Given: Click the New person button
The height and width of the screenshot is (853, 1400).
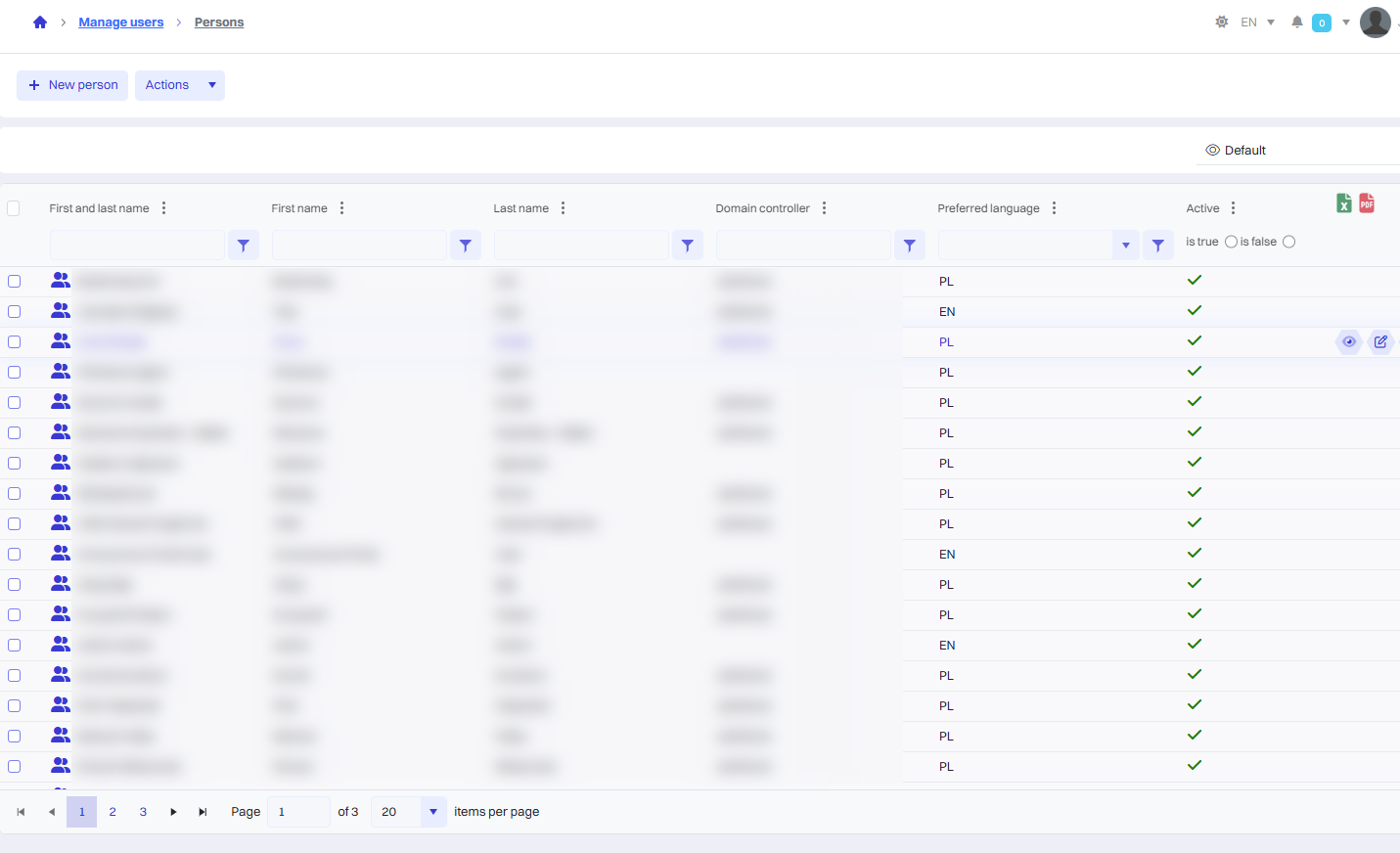Looking at the screenshot, I should point(72,85).
